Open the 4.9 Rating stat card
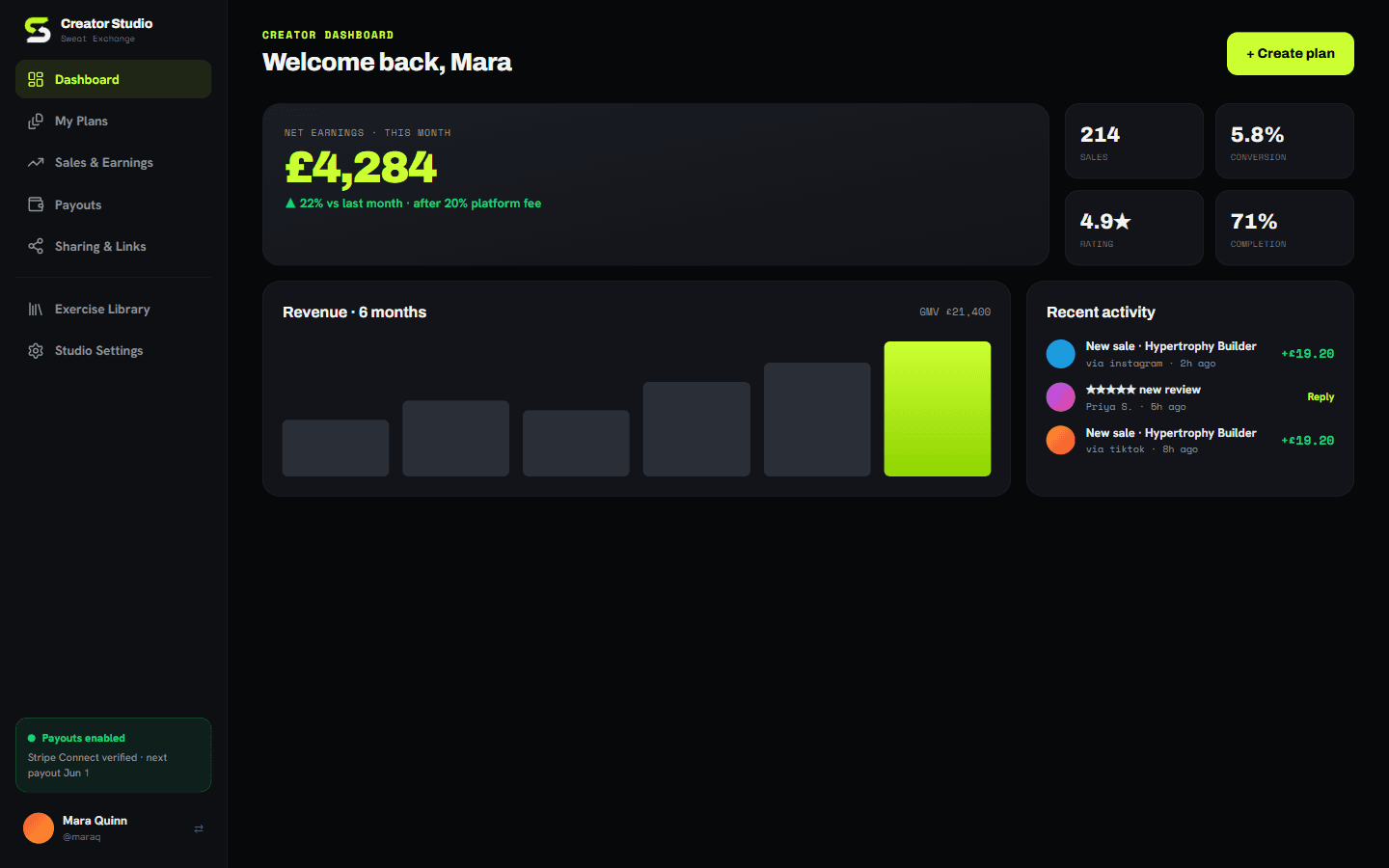Screen dimensions: 1389x868 coord(1134,228)
